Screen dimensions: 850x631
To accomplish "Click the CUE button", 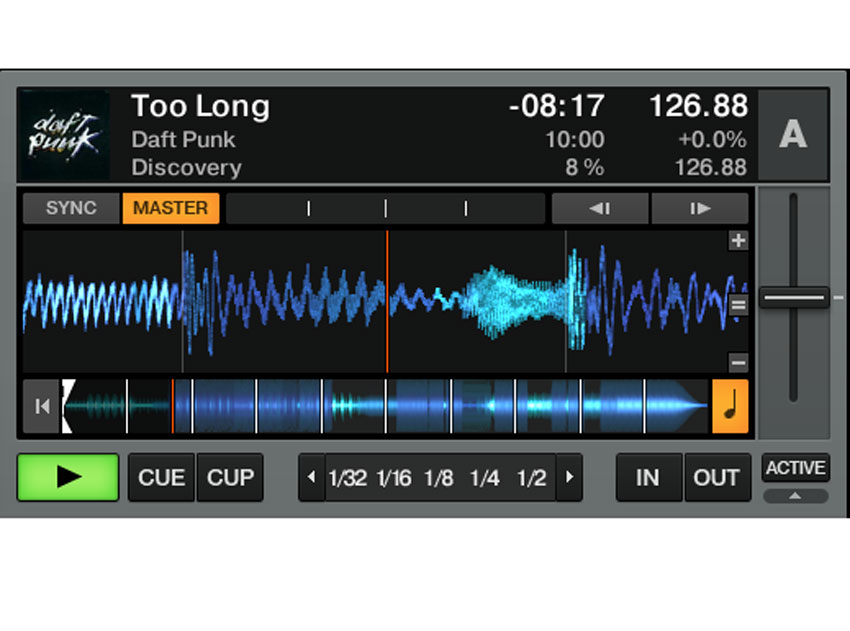I will click(161, 478).
